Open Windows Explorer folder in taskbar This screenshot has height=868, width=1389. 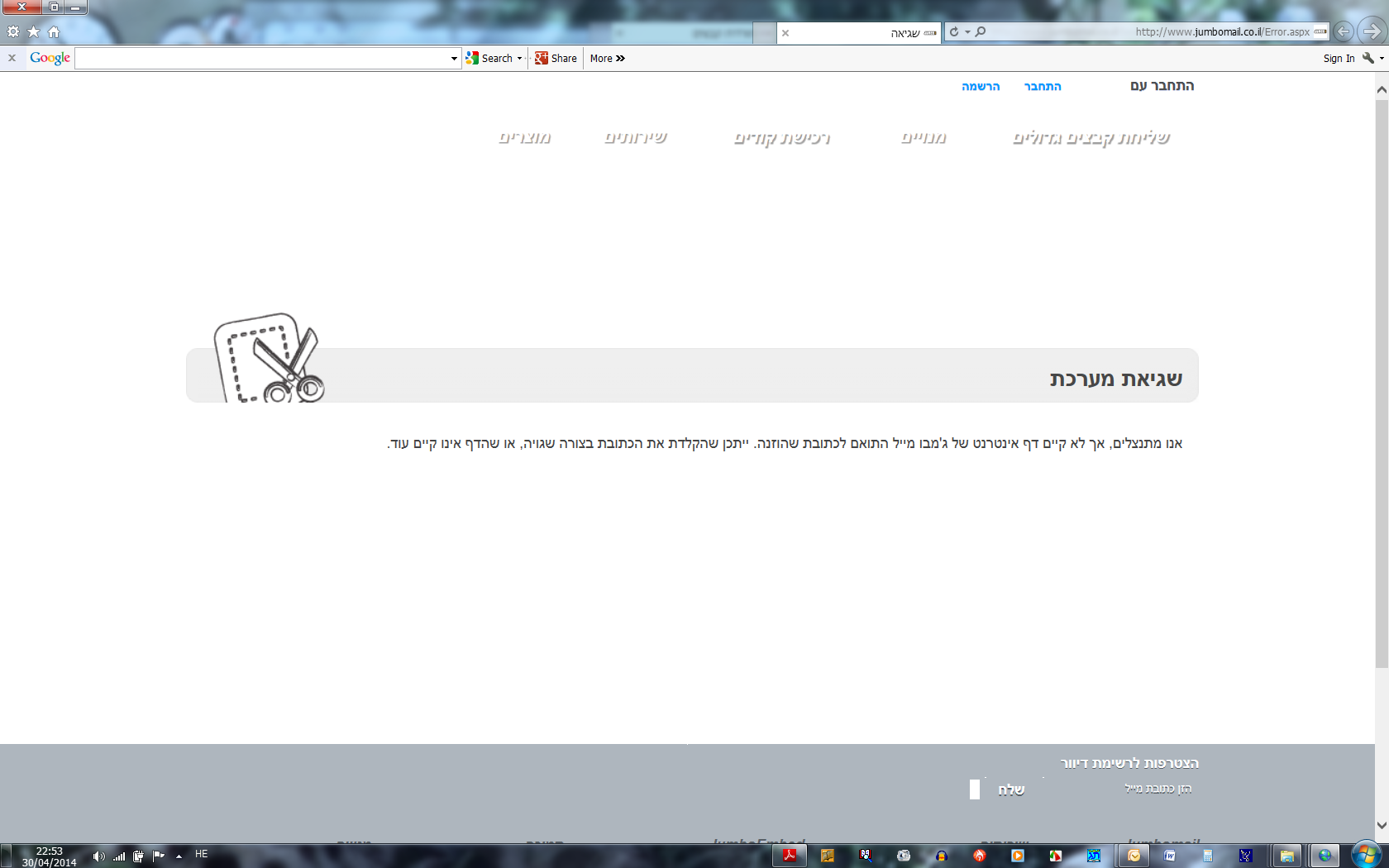[1286, 856]
